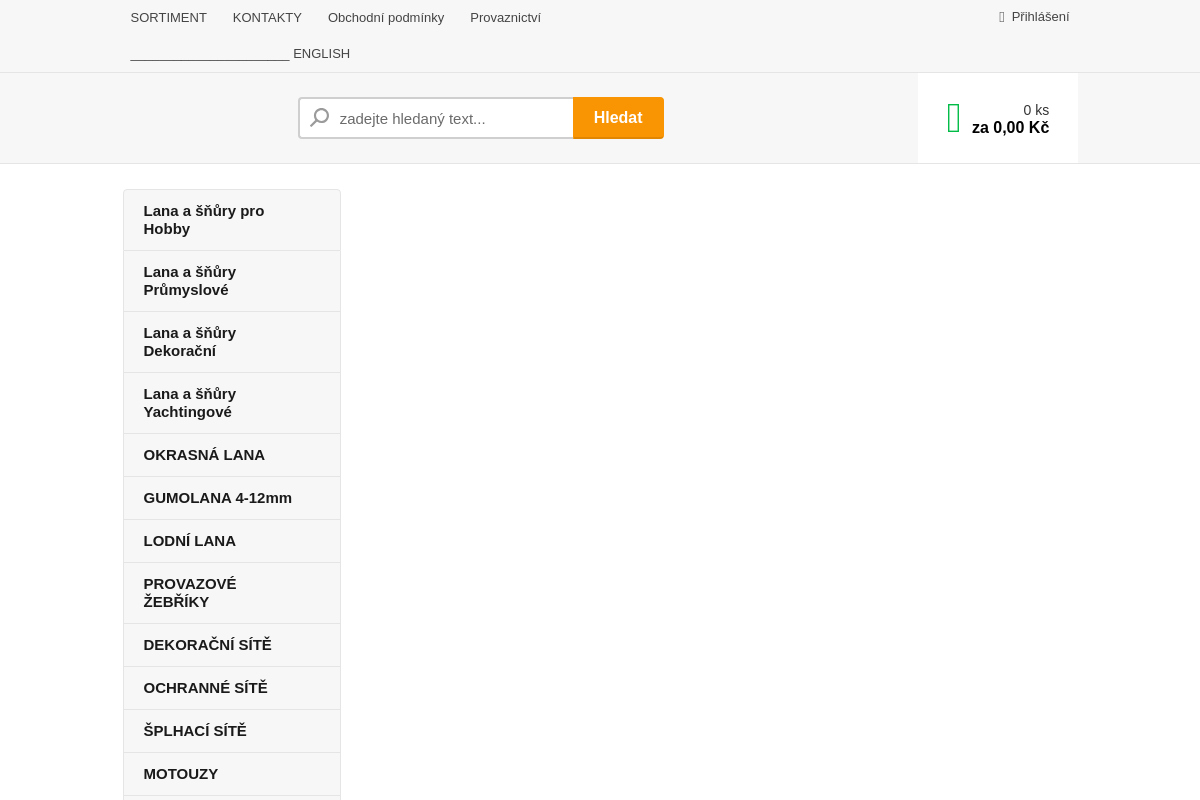Click the user icon beside Přihlášení
Viewport: 1200px width, 800px height.
[x=1002, y=17]
